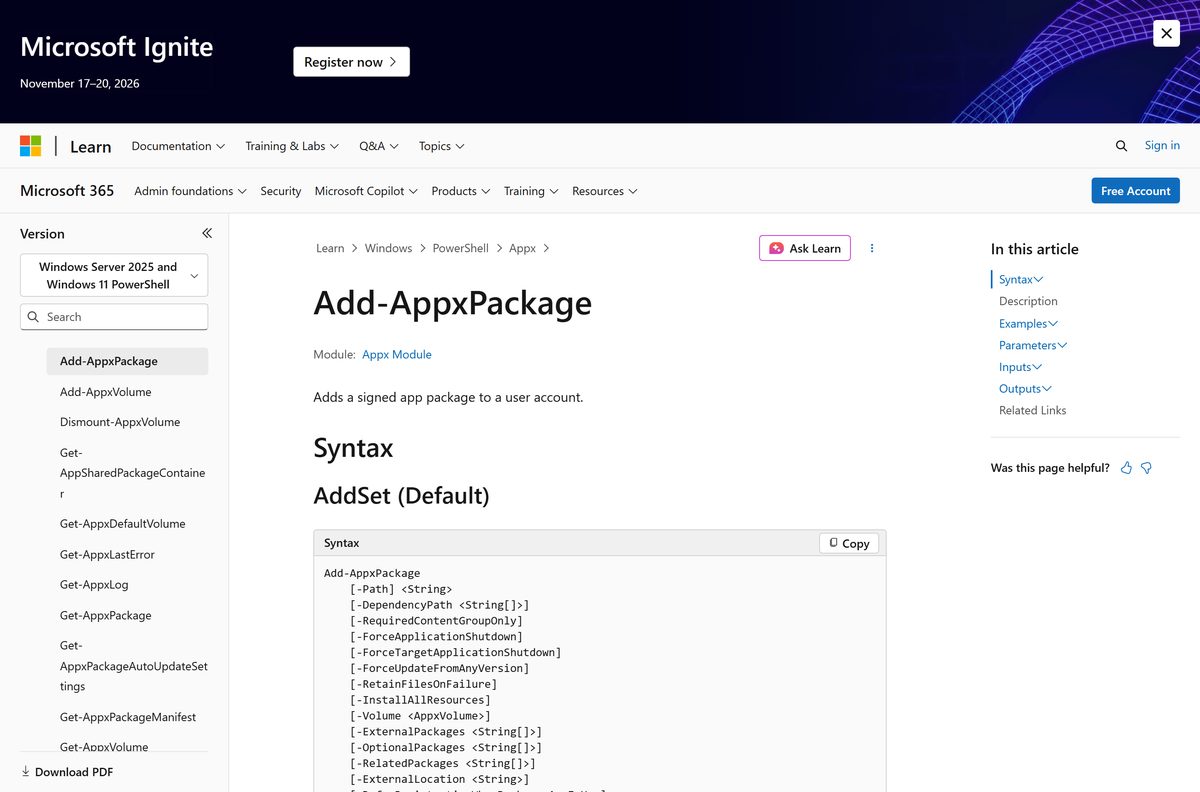Screen dimensions: 1200x792
Task: Open the version selector combo box
Action: coord(114,275)
